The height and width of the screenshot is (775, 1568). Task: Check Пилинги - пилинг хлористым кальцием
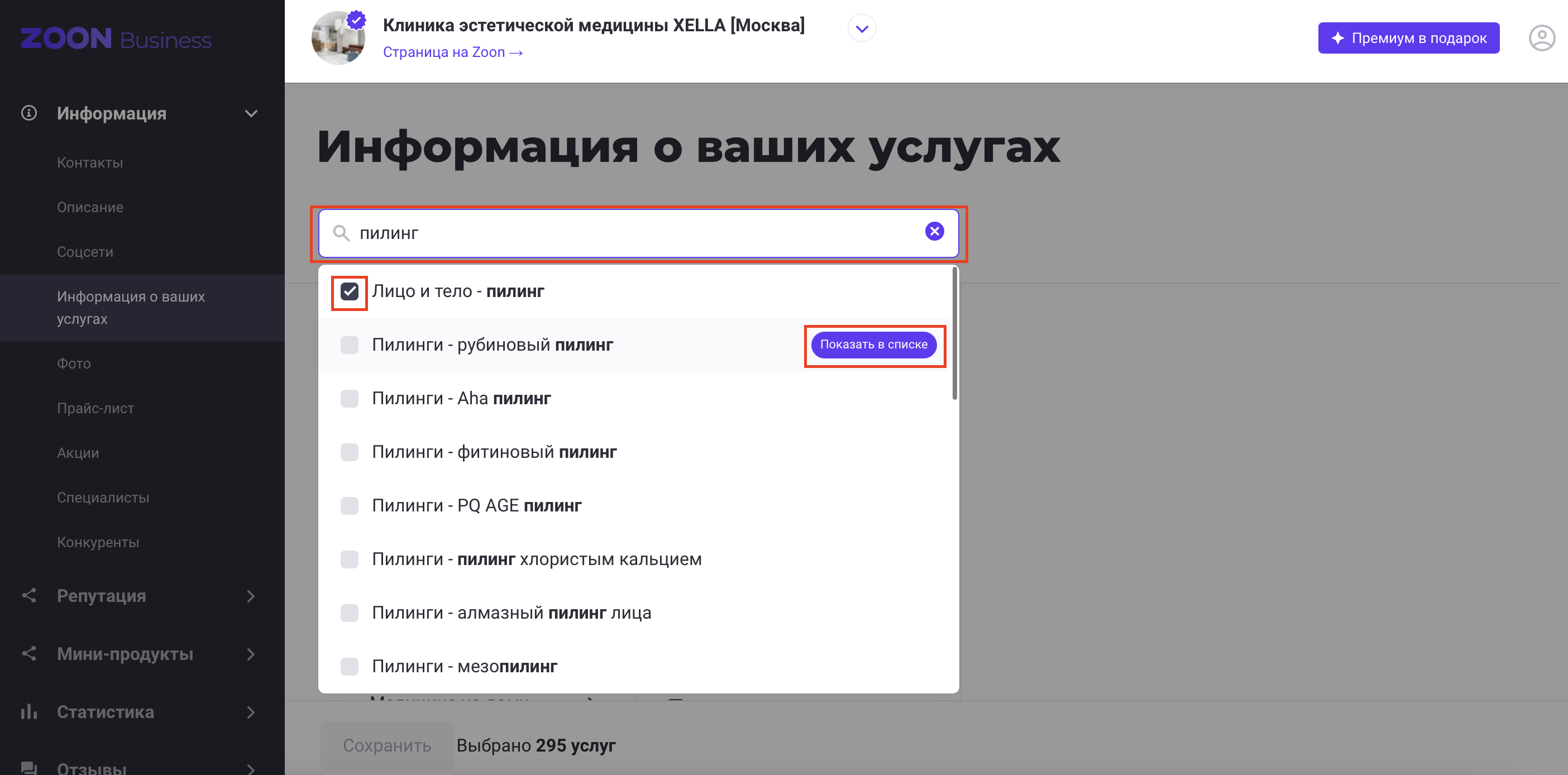tap(350, 559)
